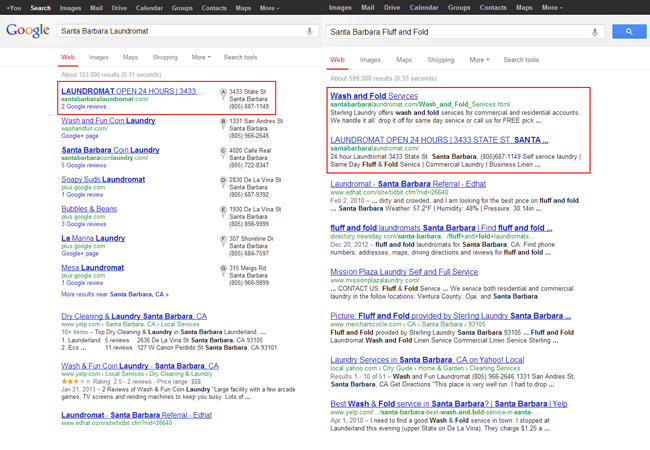This screenshot has height=450, width=650.
Task: Click microphone icon in Laundromat search box
Action: click(x=309, y=31)
